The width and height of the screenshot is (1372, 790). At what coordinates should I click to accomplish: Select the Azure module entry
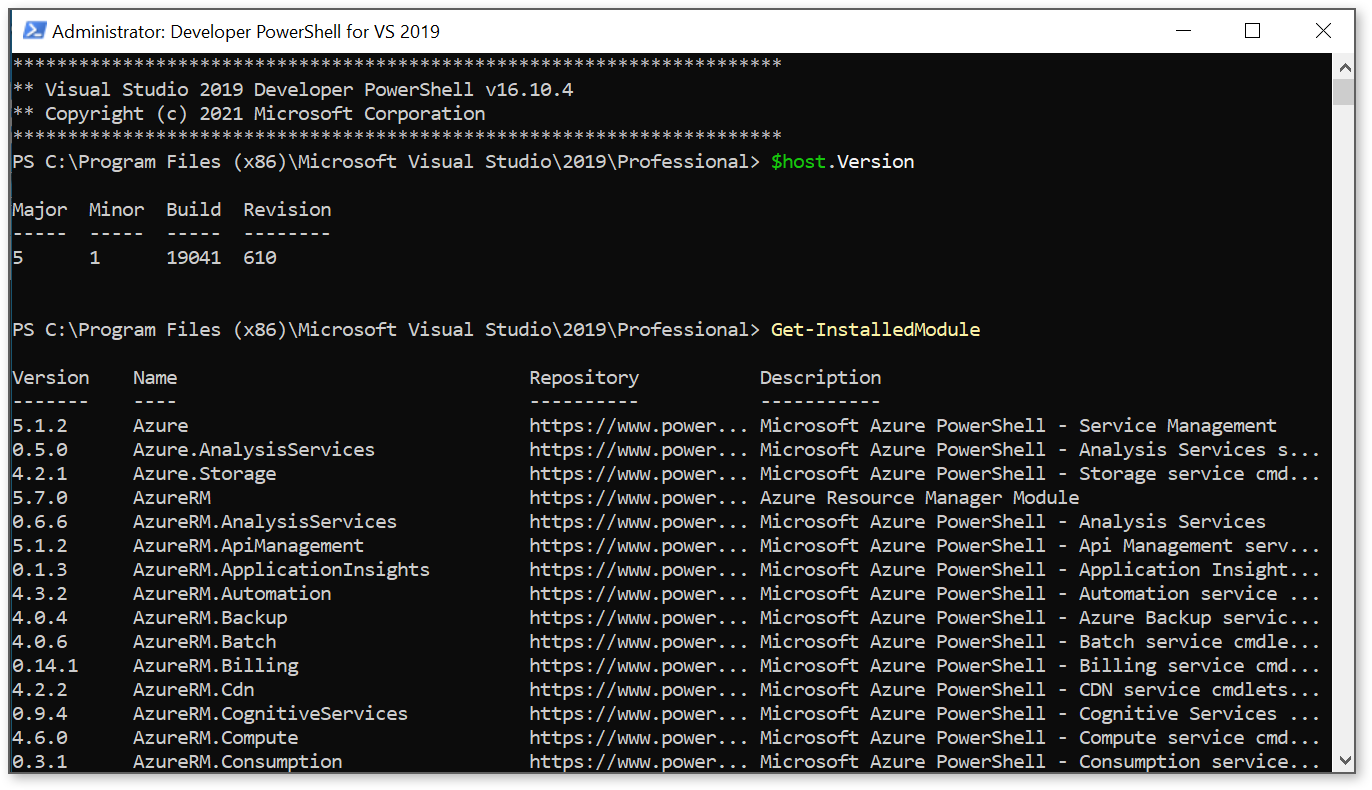point(160,425)
